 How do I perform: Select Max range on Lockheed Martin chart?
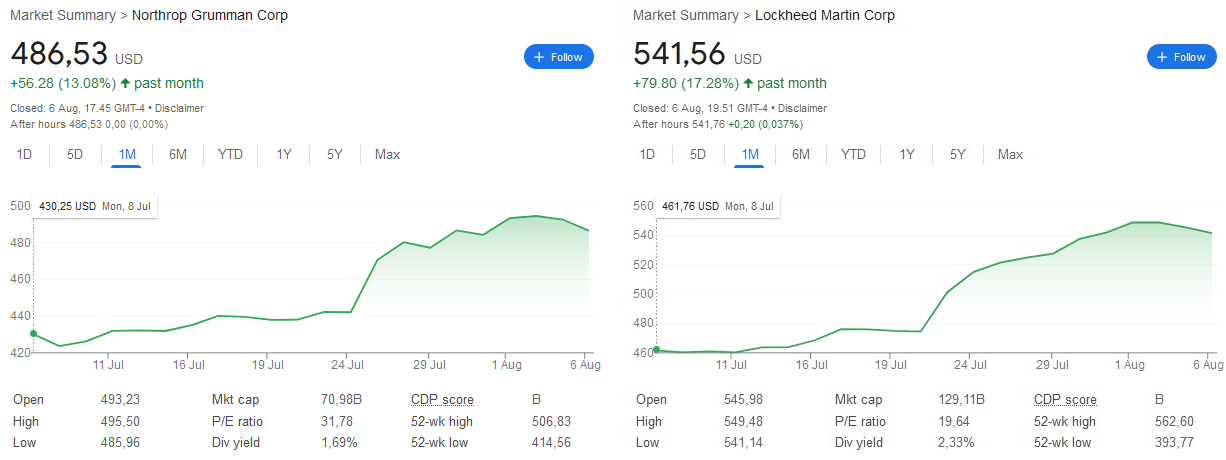pos(1010,154)
